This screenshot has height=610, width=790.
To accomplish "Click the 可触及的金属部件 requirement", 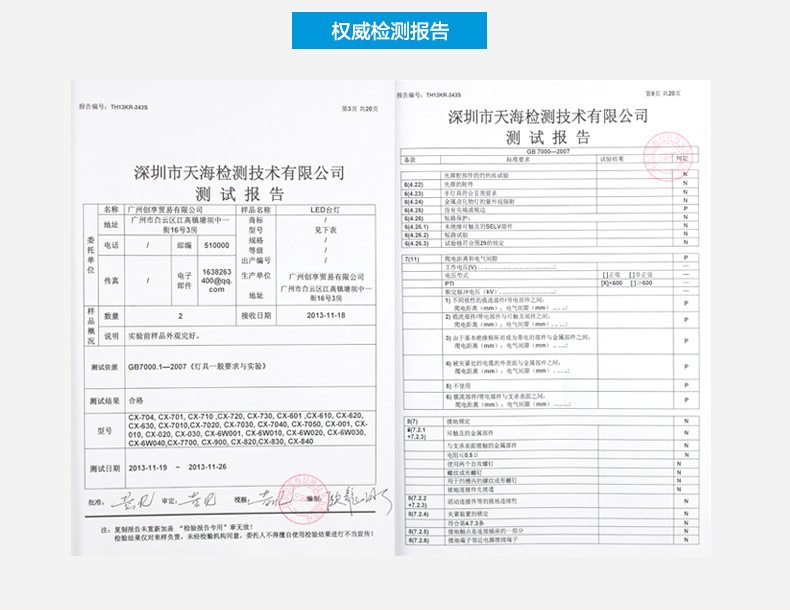I will 470,433.
